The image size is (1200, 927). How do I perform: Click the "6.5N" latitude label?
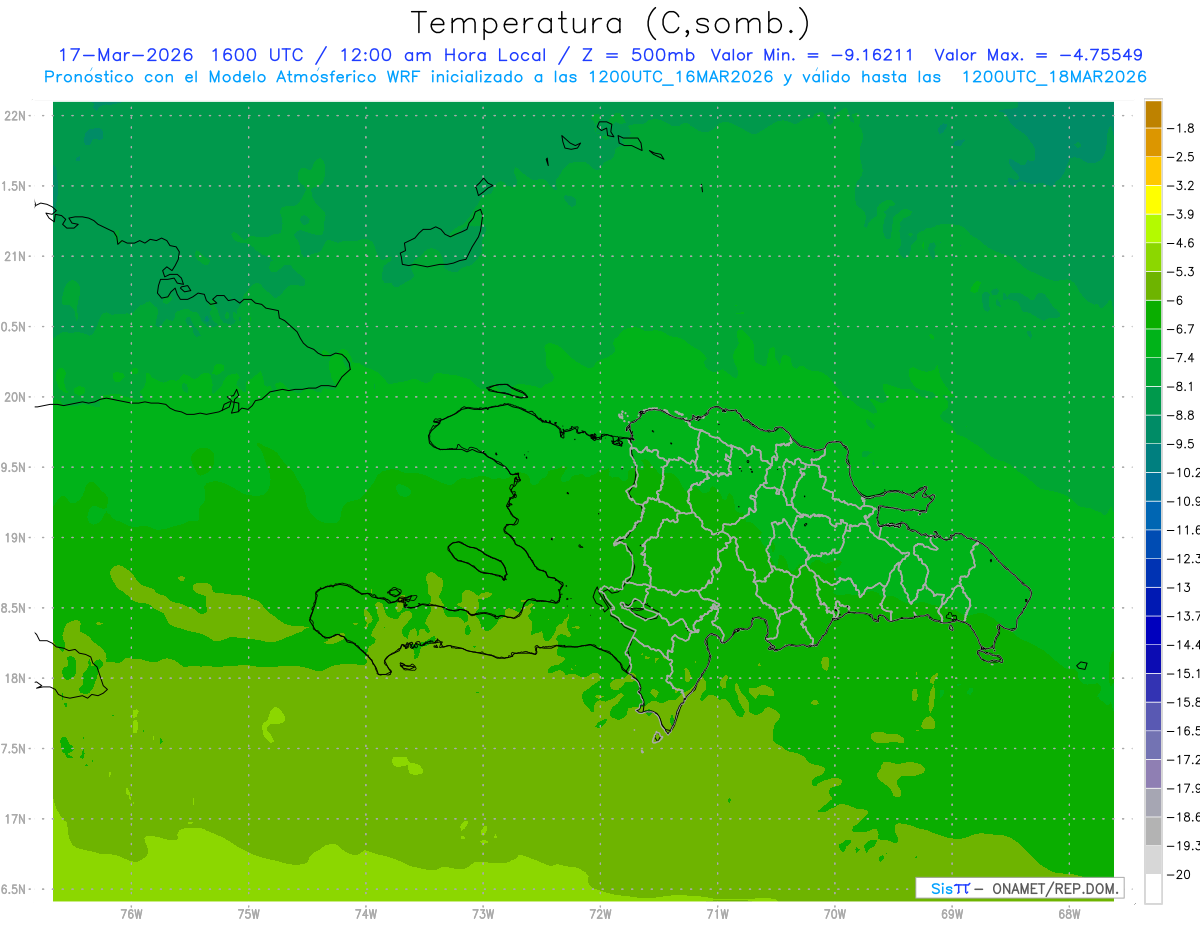click(x=14, y=889)
